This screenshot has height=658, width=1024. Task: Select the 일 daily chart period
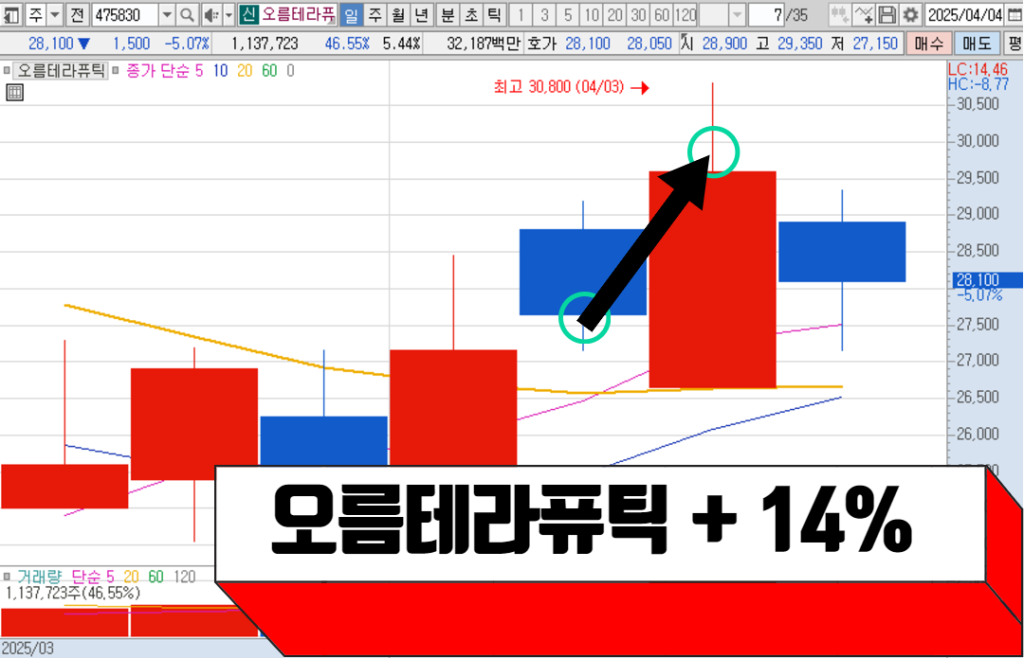351,14
